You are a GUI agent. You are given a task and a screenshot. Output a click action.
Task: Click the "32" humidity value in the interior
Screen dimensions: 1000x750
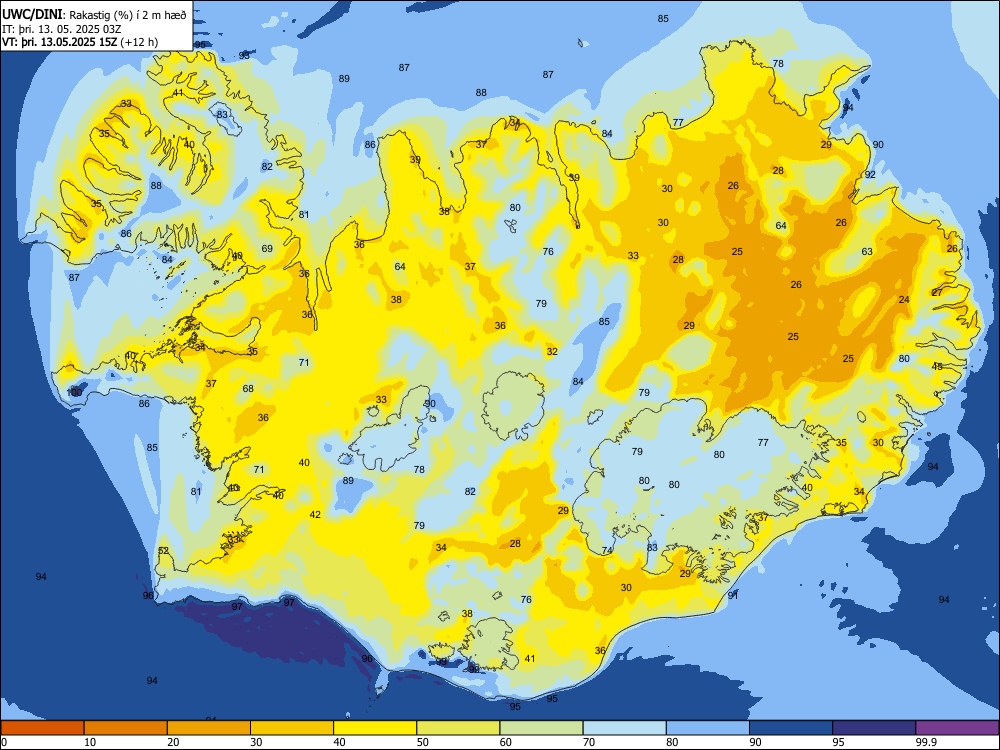552,351
